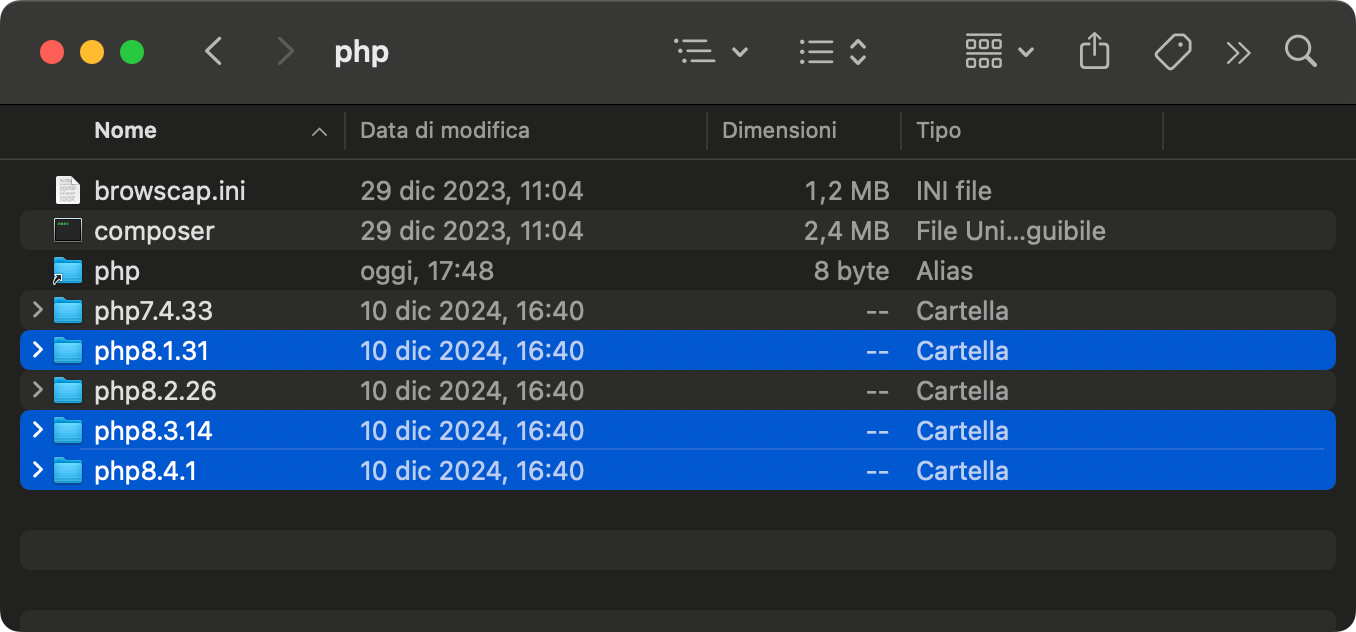The image size is (1356, 632).
Task: Expand the php8.1.31 folder
Action: 38,350
